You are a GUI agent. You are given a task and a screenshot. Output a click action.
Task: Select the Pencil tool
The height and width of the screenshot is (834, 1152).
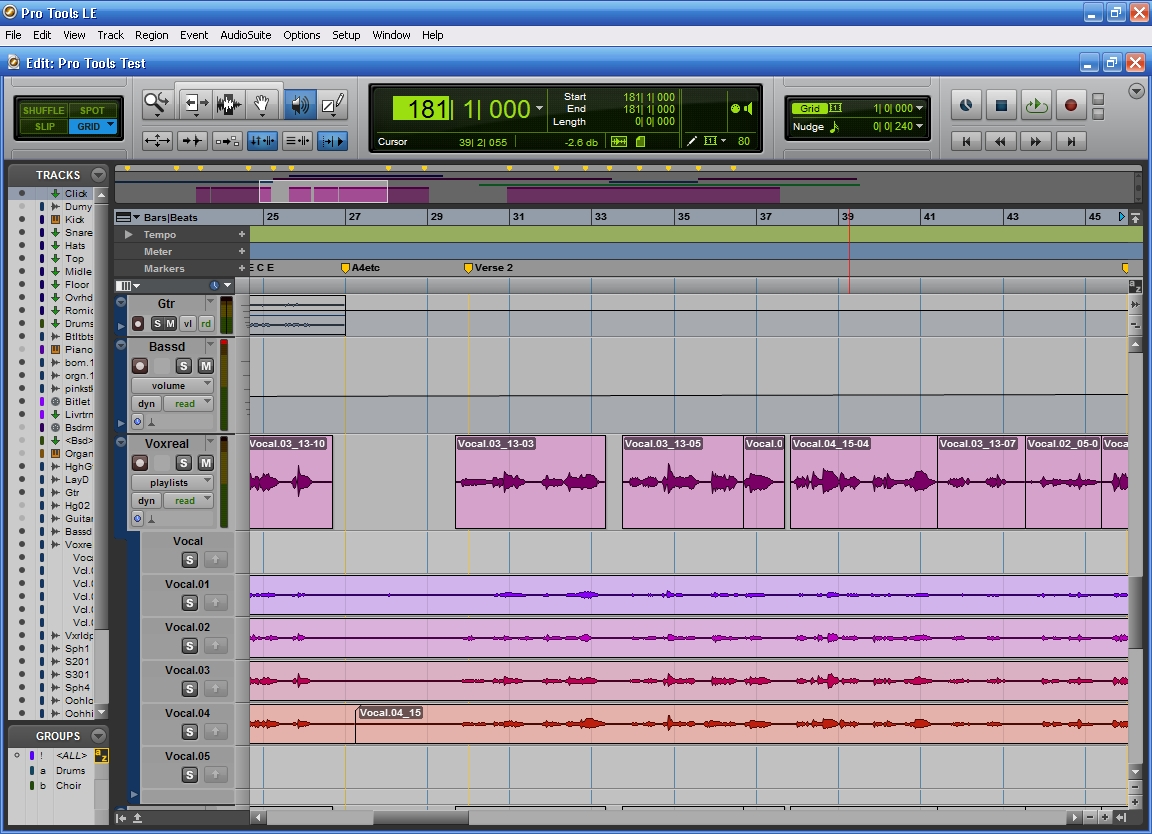[333, 104]
